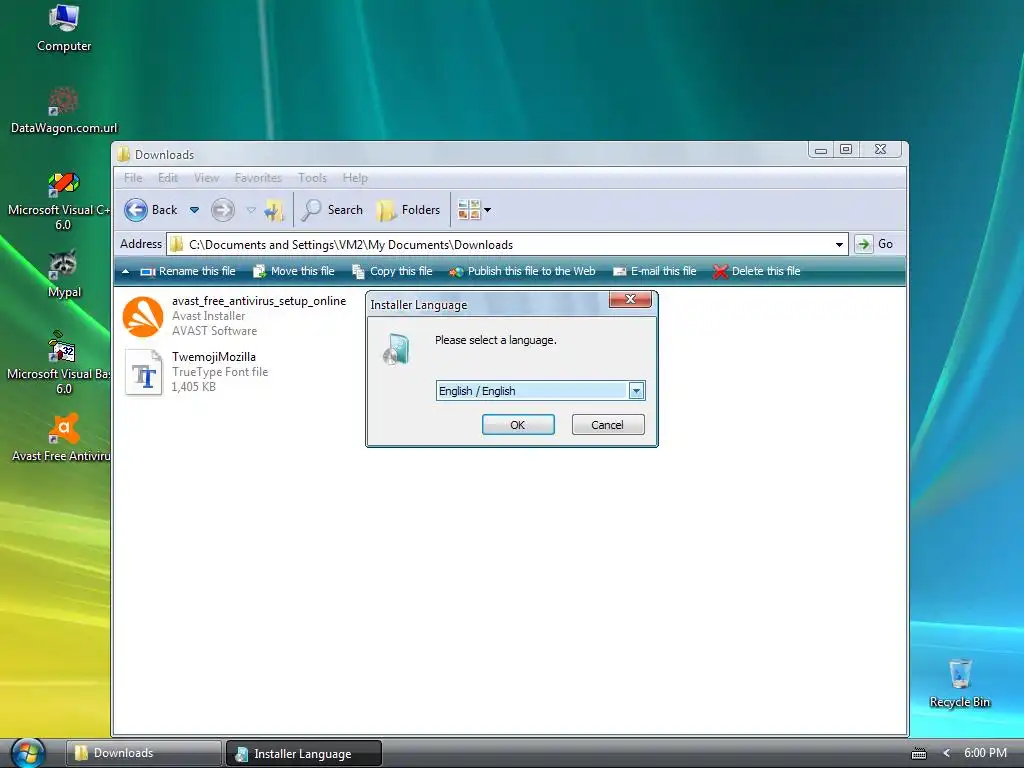Click Rename this file

(188, 271)
